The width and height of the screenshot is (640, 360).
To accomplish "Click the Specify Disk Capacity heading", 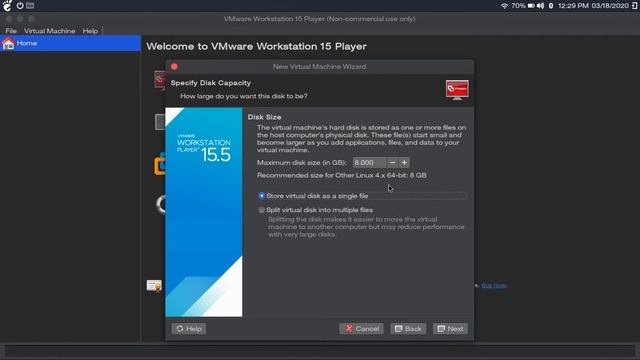I will [x=211, y=83].
